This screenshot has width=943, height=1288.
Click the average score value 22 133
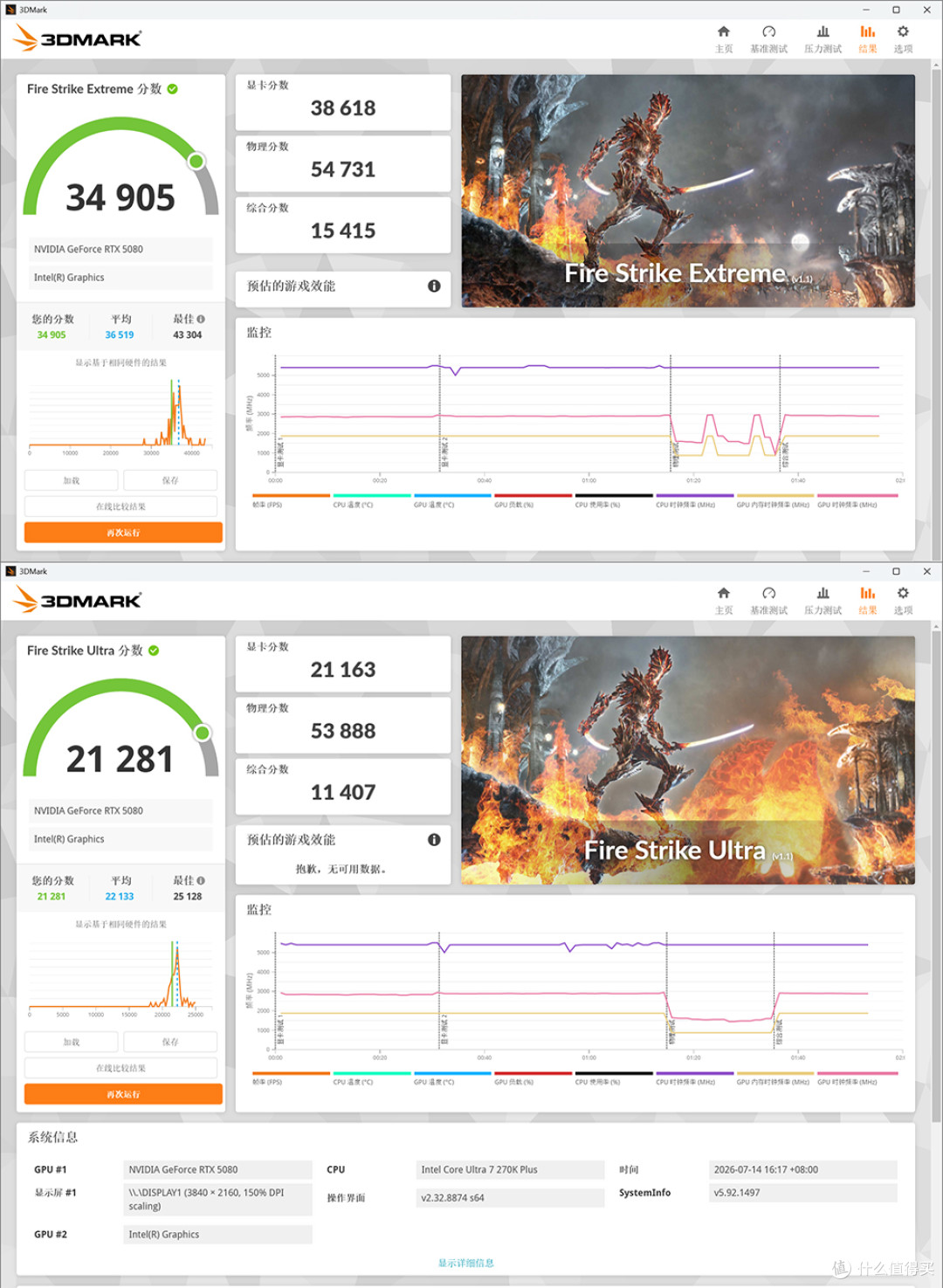pyautogui.click(x=120, y=896)
